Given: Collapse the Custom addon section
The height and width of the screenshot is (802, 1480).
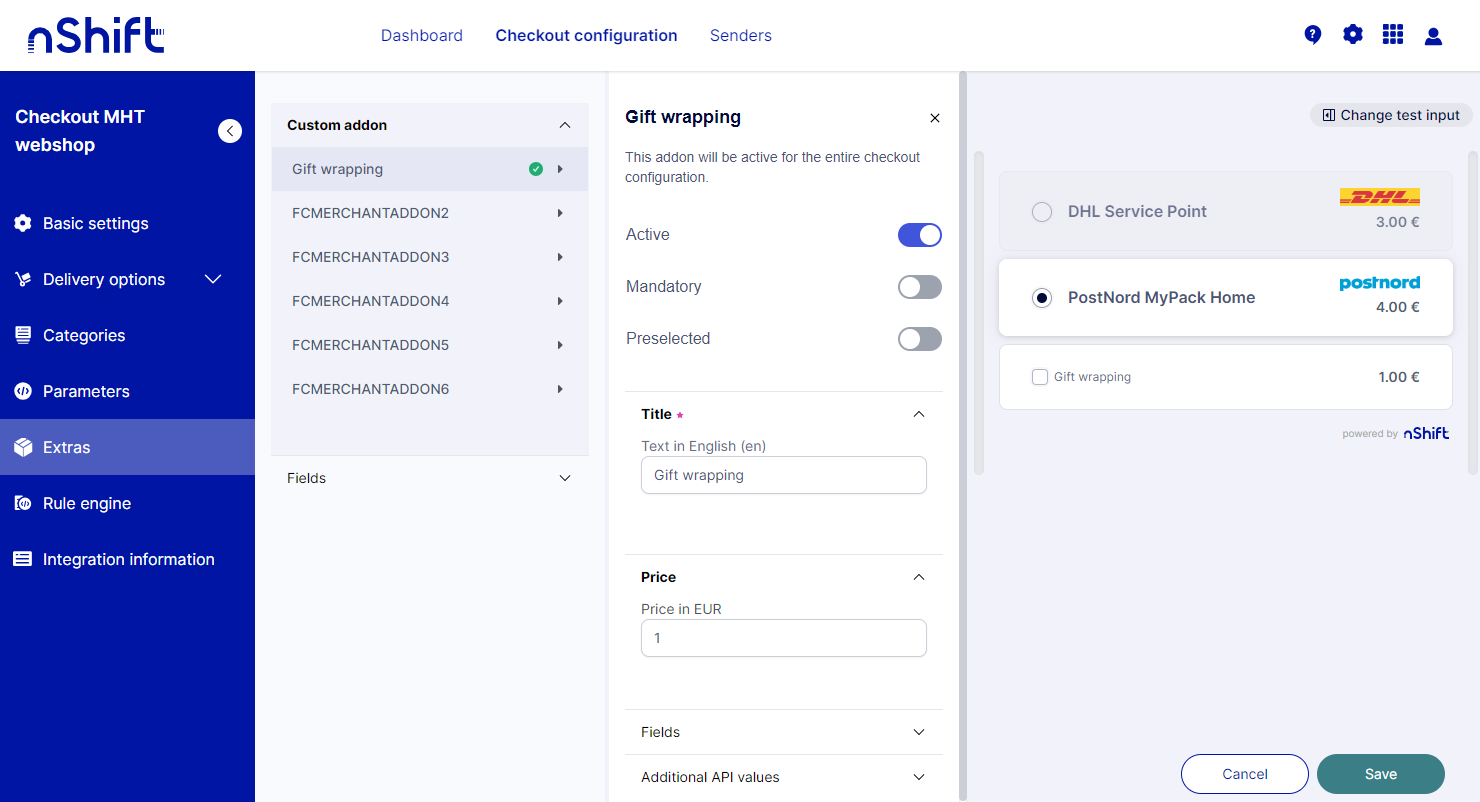Looking at the screenshot, I should pyautogui.click(x=564, y=125).
